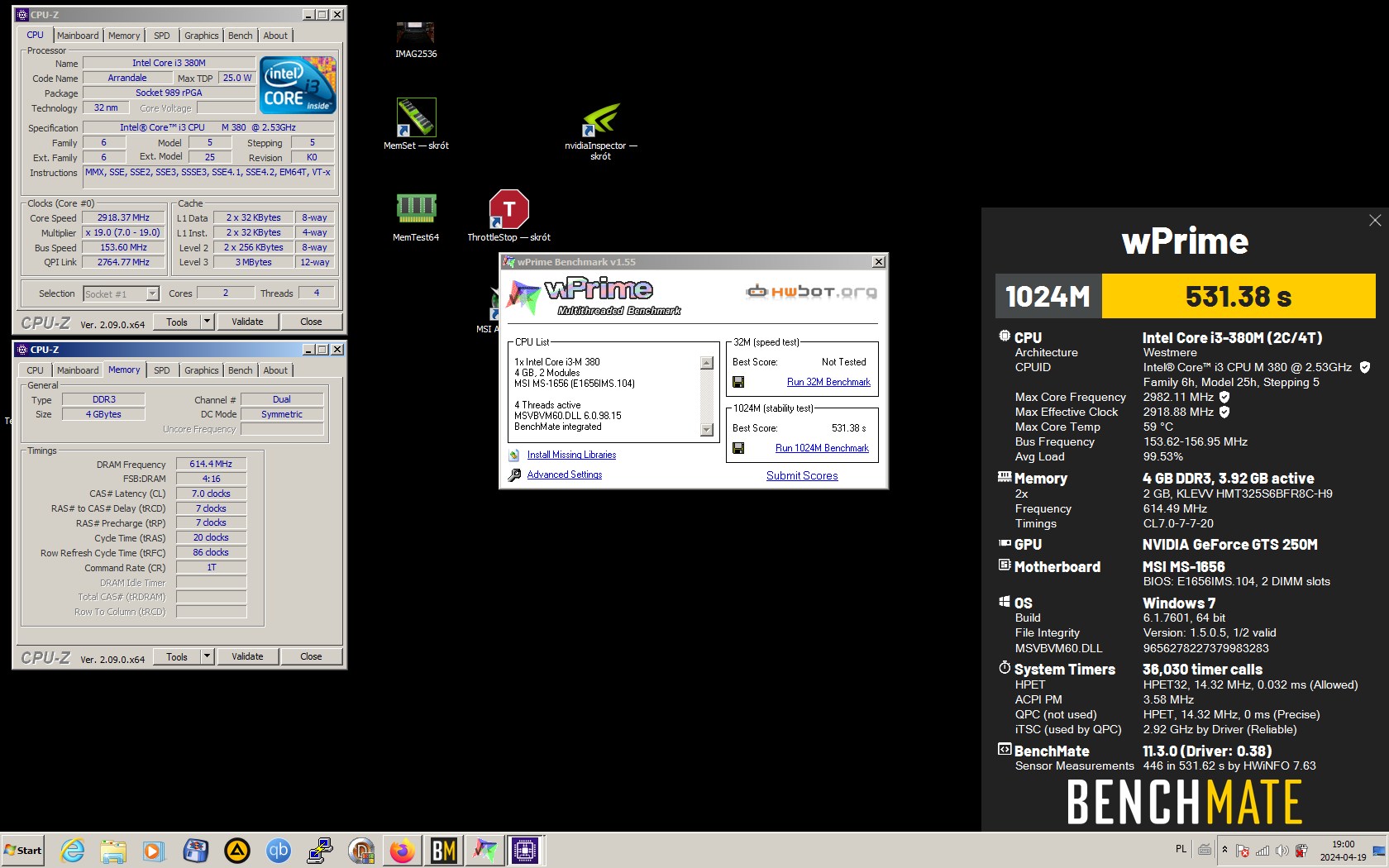Open Install Missing Libraries link
Image resolution: width=1389 pixels, height=868 pixels.
coord(571,455)
